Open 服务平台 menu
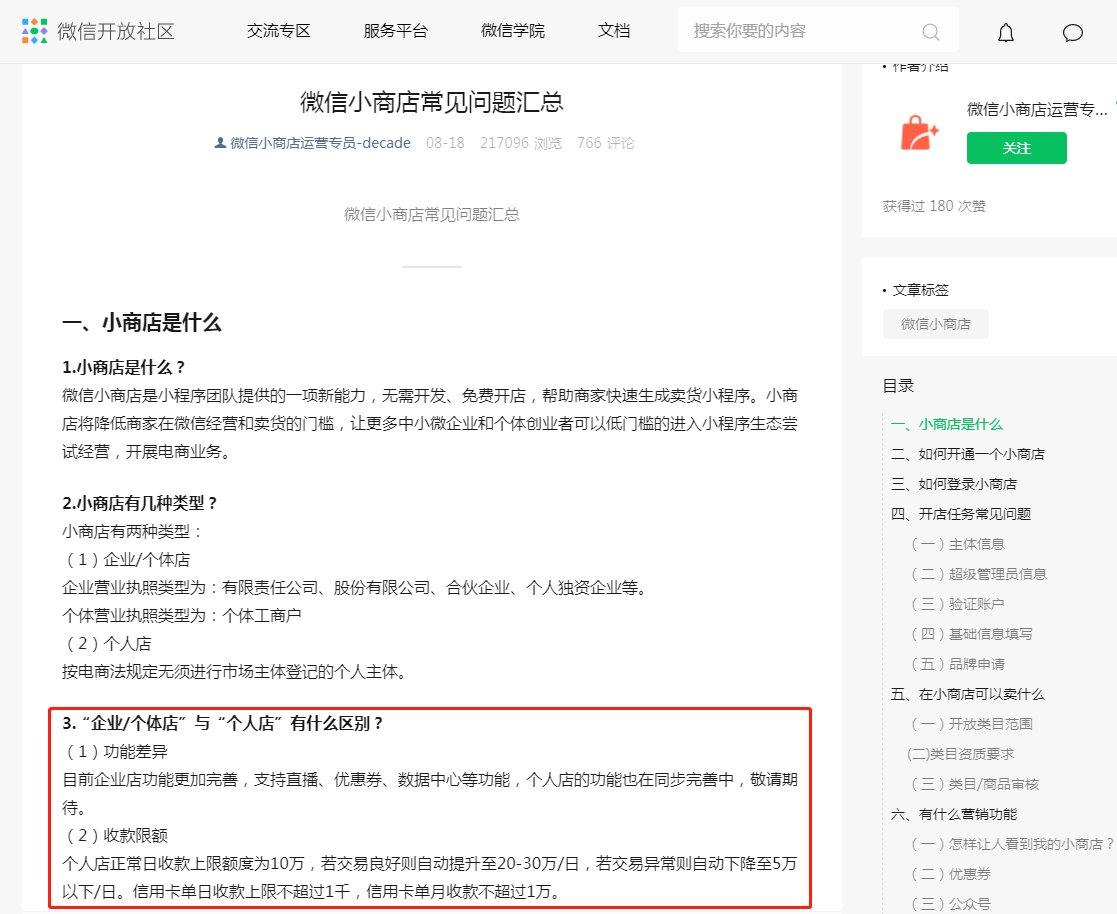Image resolution: width=1117 pixels, height=914 pixels. coord(395,31)
